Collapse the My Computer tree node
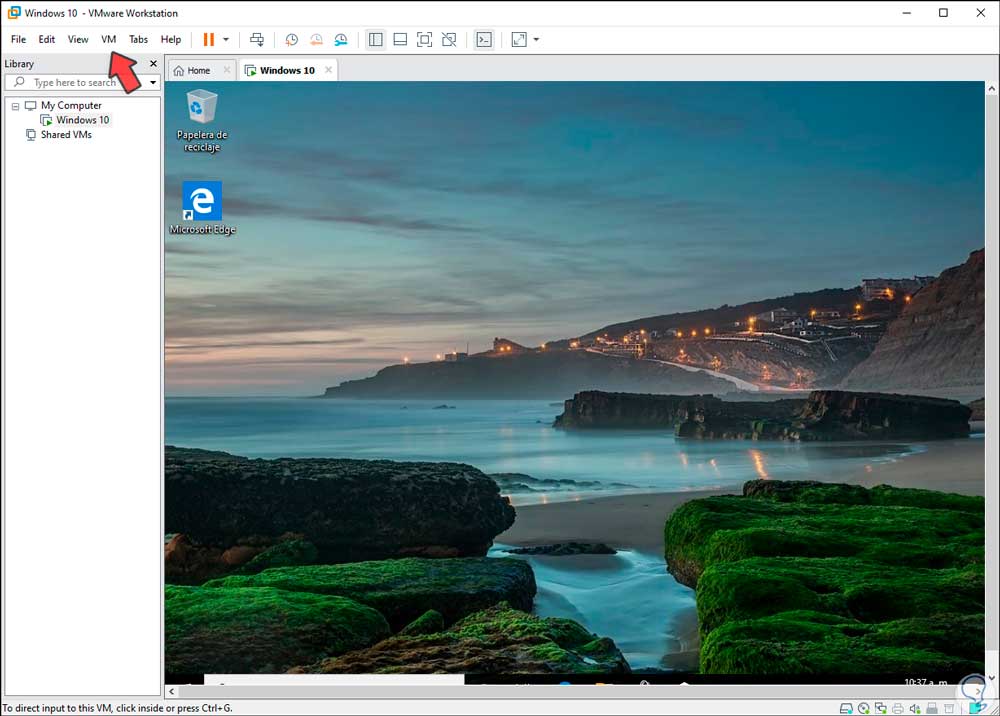1000x716 pixels. (x=16, y=106)
